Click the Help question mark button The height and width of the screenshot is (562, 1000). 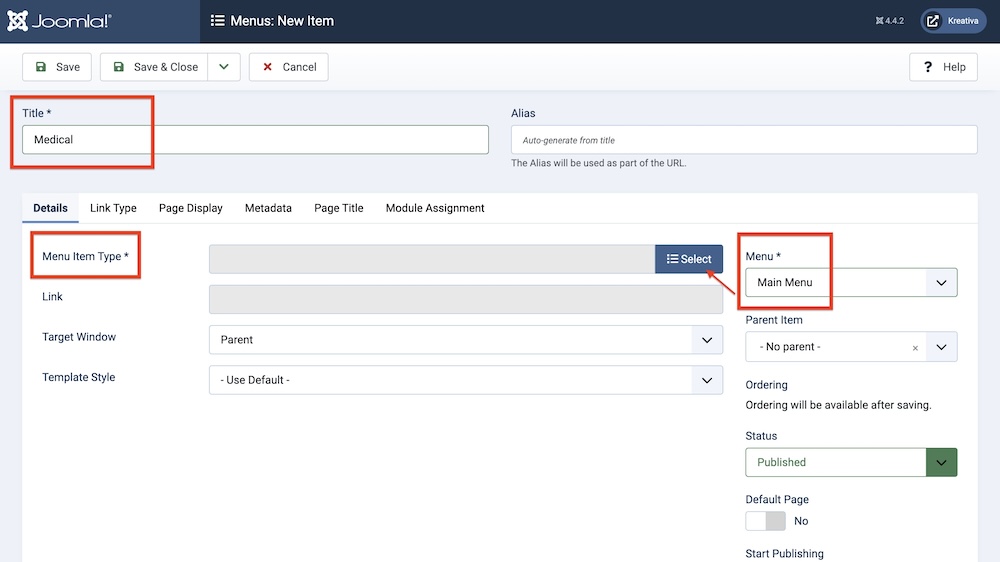943,67
